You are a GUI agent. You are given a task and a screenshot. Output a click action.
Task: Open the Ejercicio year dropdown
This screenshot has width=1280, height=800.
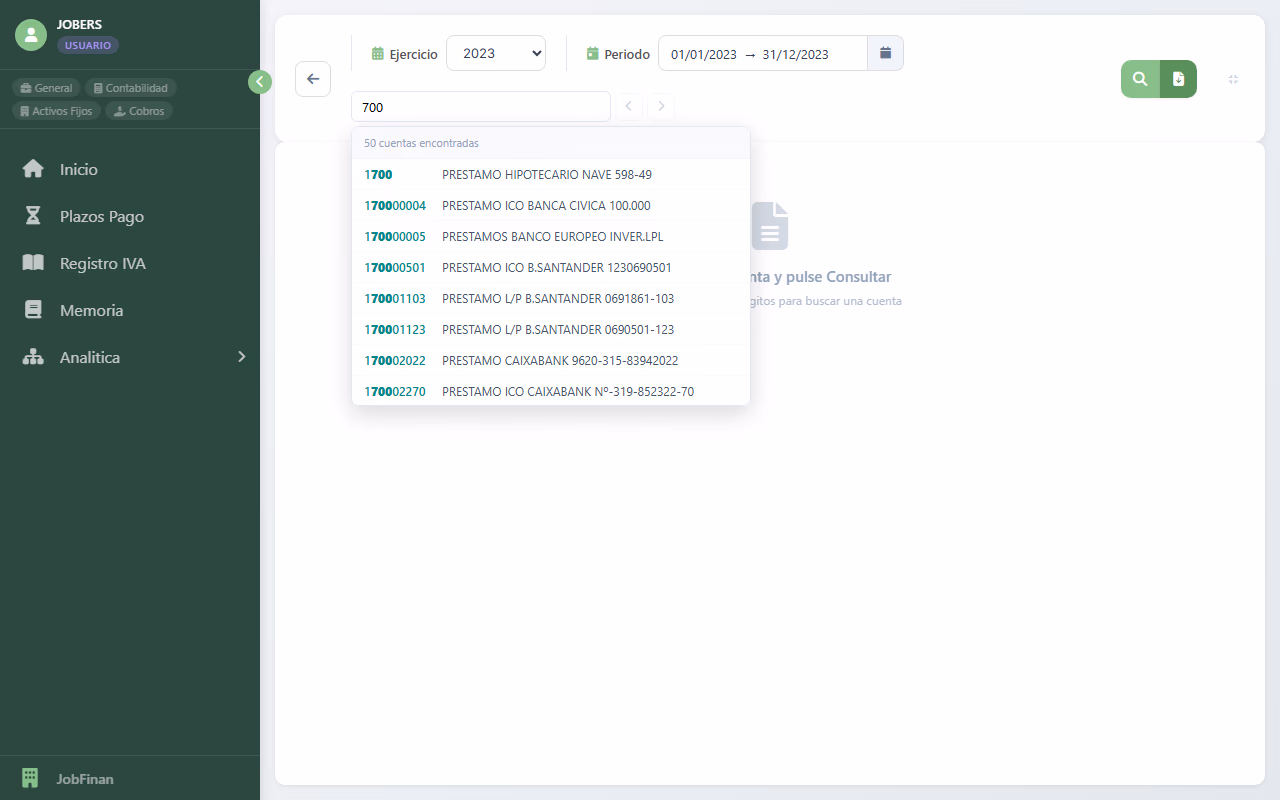pyautogui.click(x=495, y=53)
